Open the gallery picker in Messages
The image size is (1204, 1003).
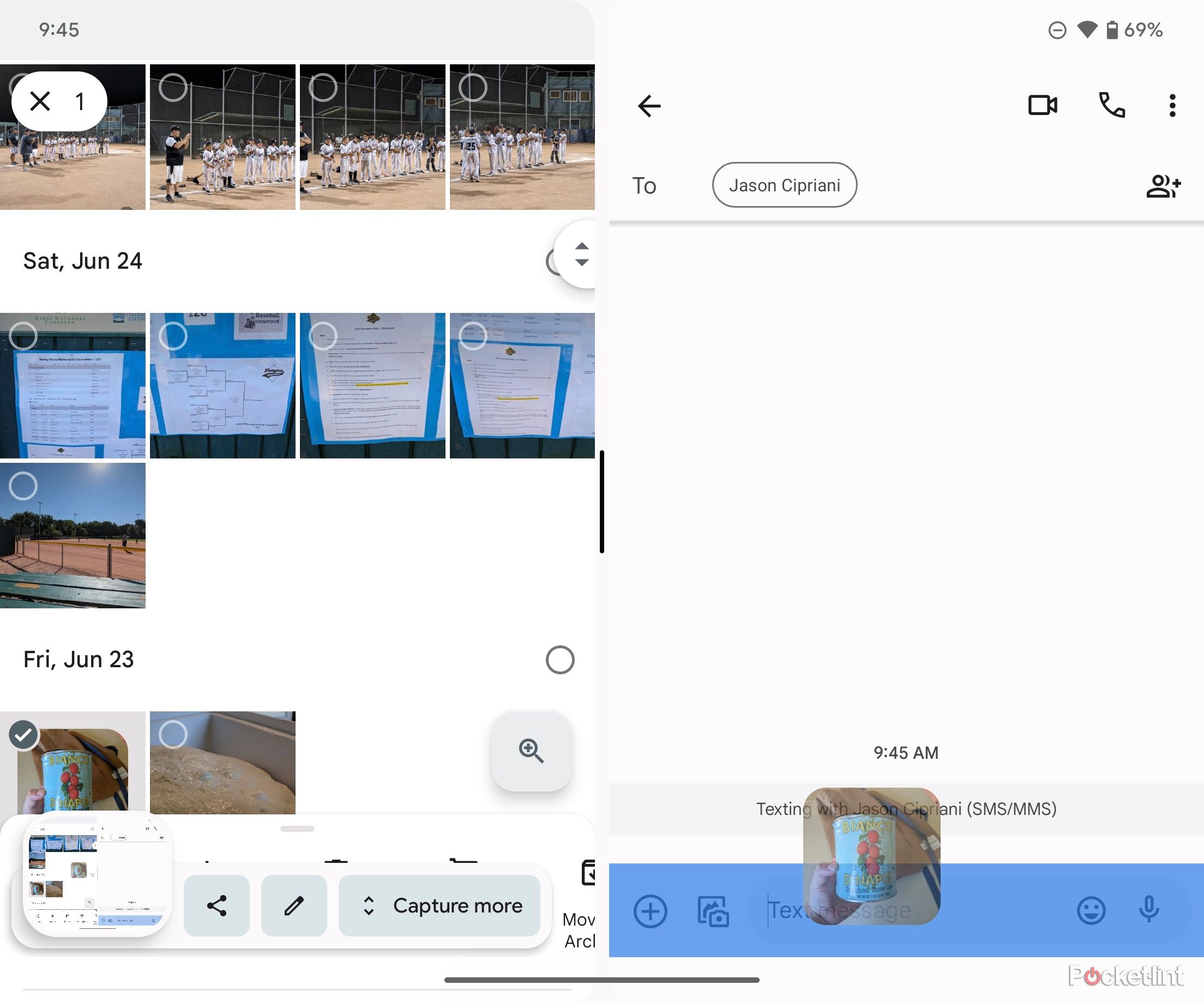713,911
